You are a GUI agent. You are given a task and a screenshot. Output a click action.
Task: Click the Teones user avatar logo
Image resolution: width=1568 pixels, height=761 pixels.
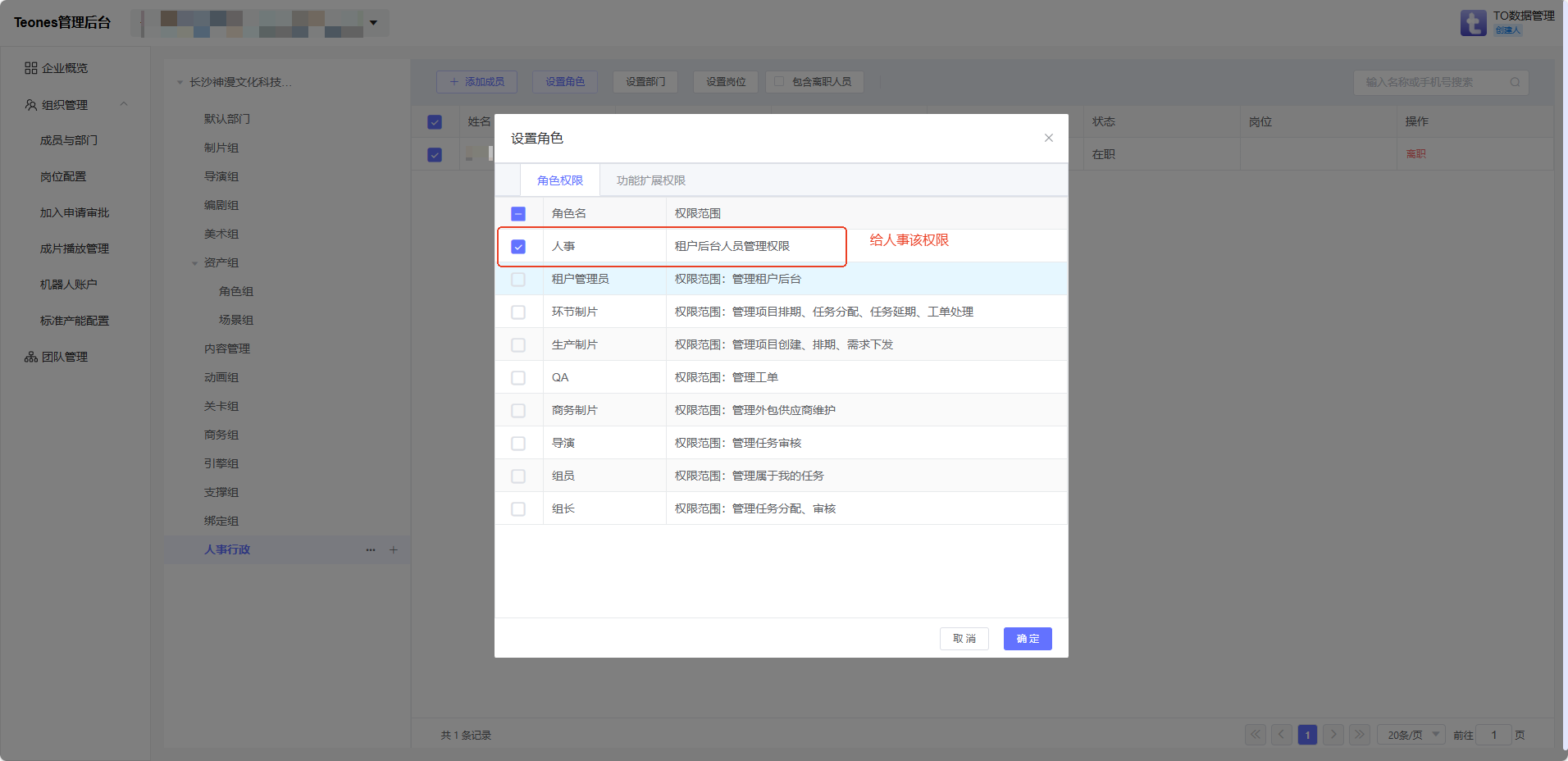pos(1473,22)
